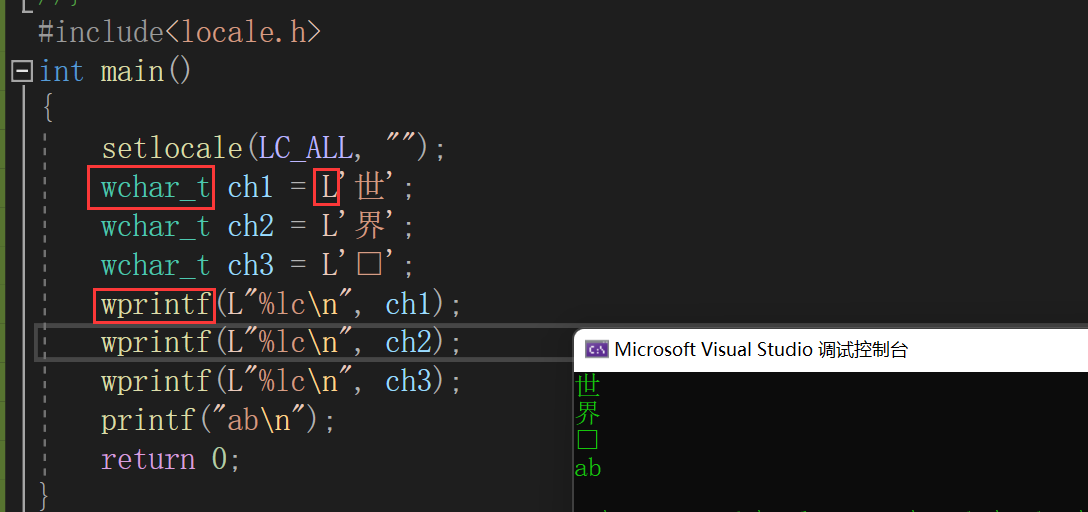Click the printf("ab\n") statement
Image resolution: width=1088 pixels, height=512 pixels.
tap(218, 421)
